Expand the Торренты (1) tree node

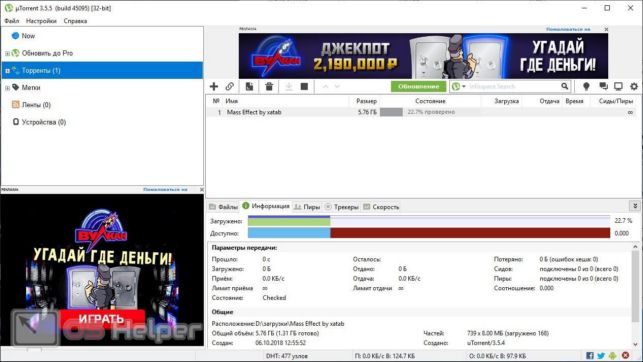point(7,71)
